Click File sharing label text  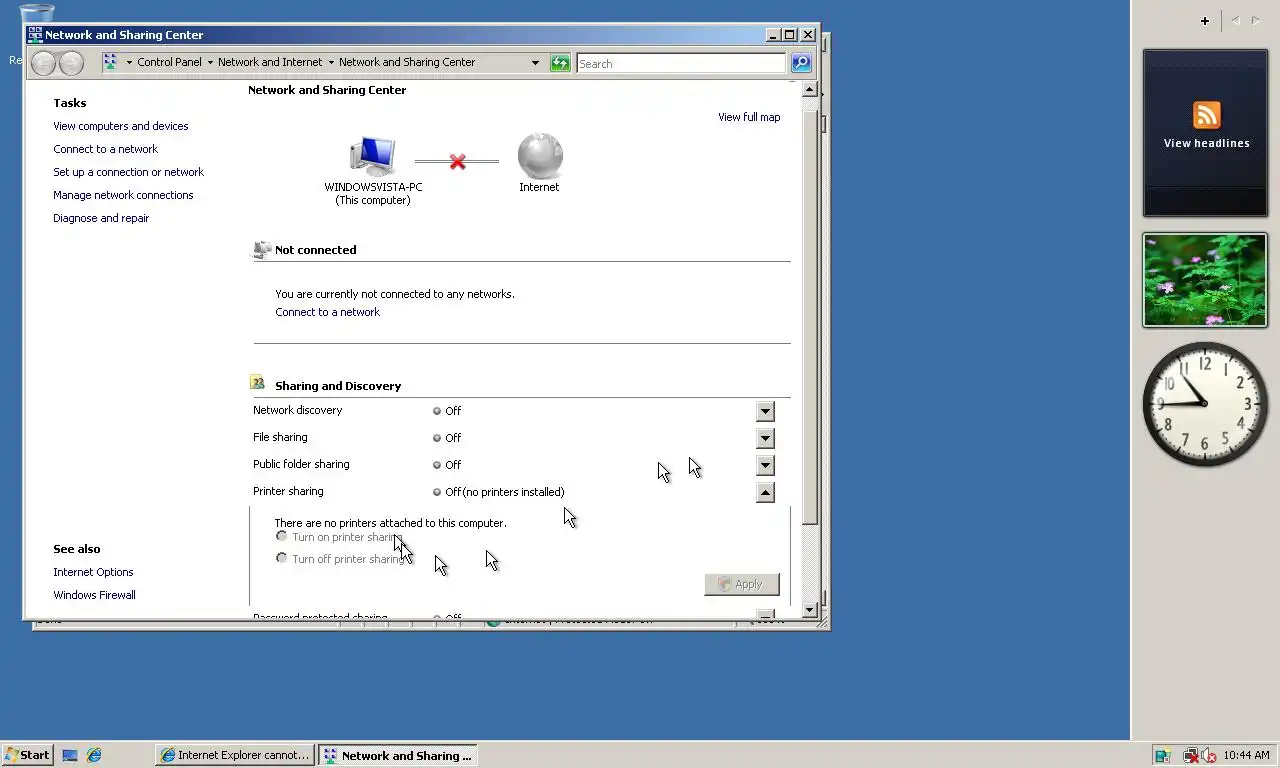click(x=280, y=437)
